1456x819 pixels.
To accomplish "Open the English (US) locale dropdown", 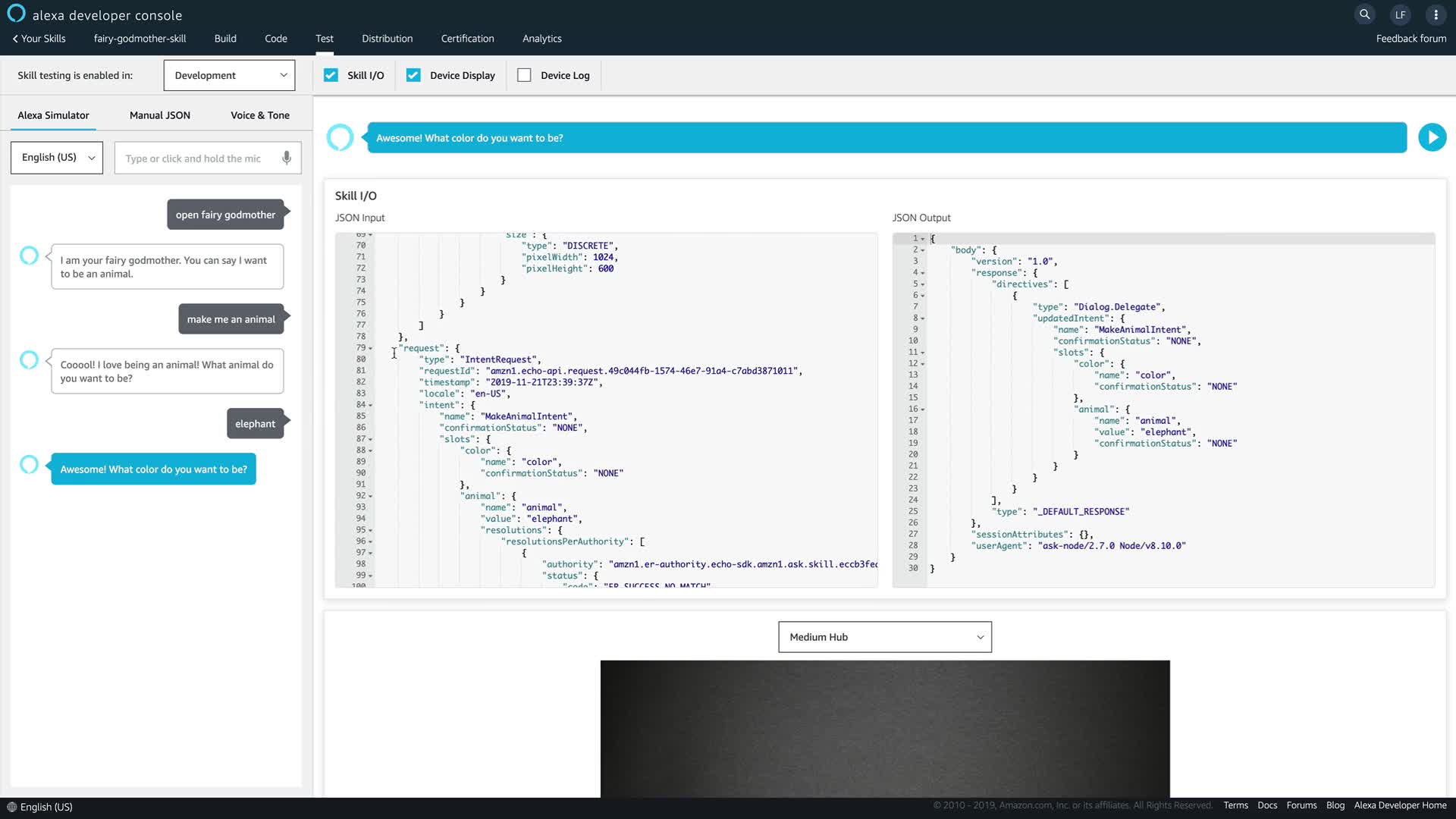I will click(x=57, y=158).
